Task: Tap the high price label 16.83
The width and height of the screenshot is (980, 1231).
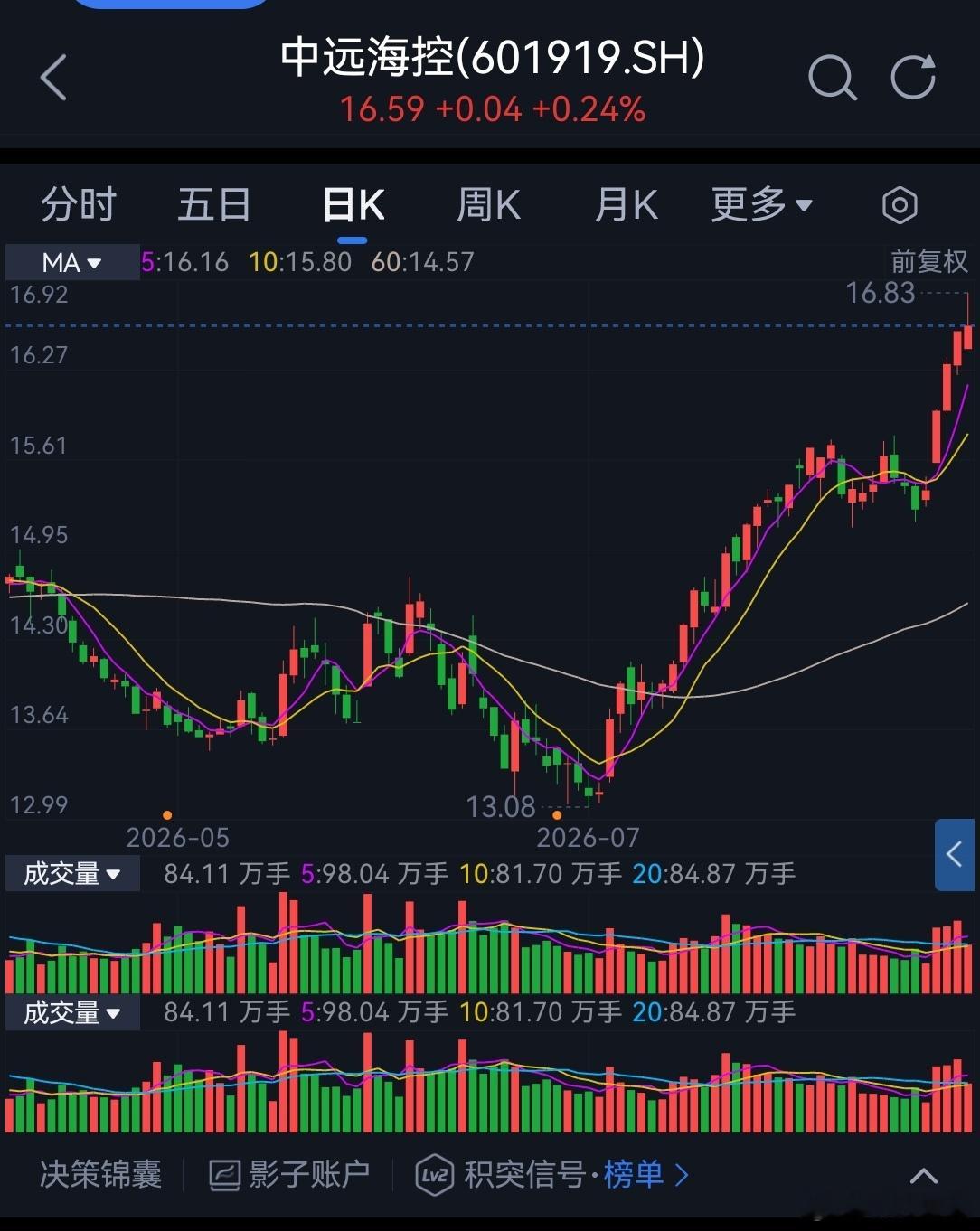Action: (880, 293)
